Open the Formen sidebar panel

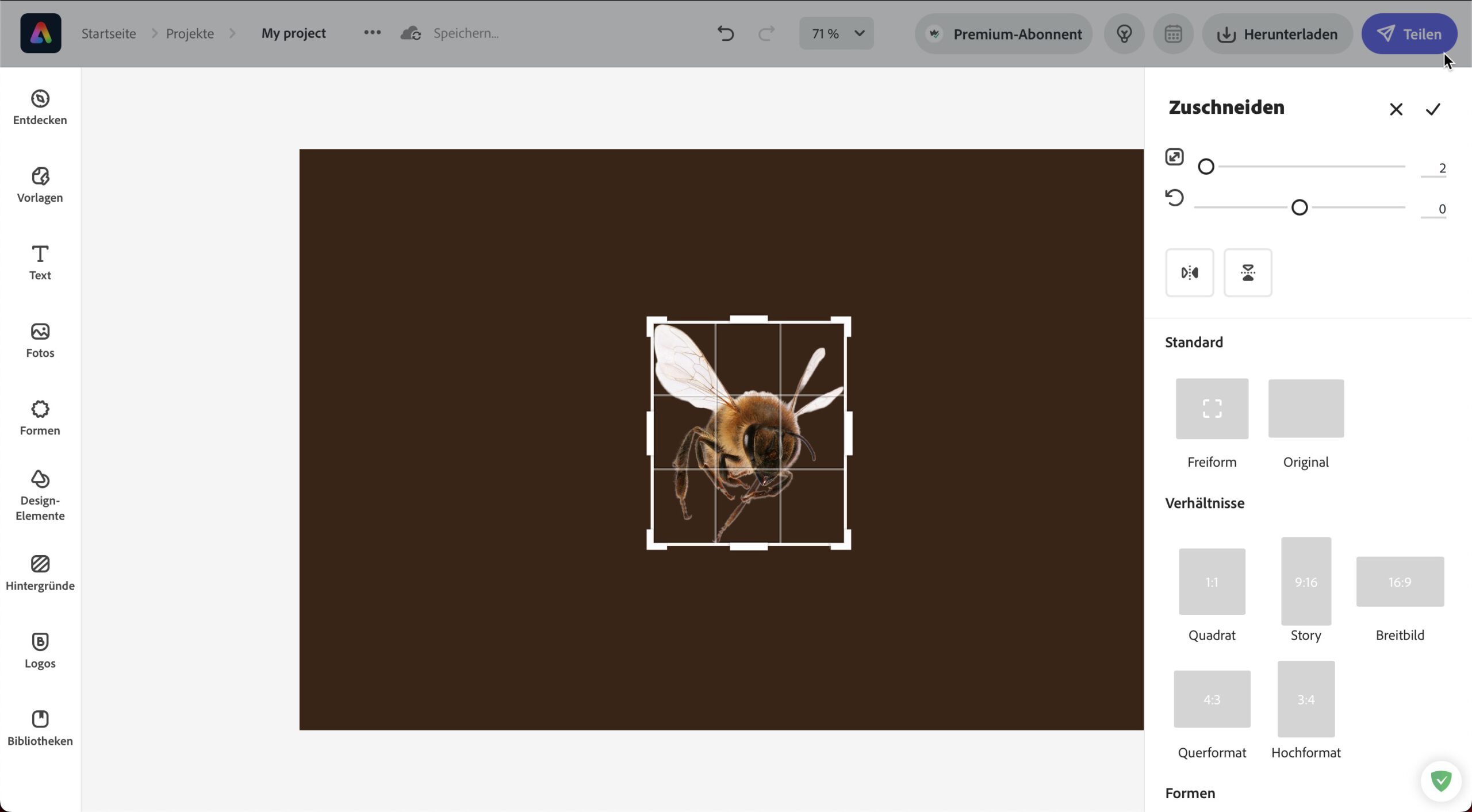coord(40,418)
